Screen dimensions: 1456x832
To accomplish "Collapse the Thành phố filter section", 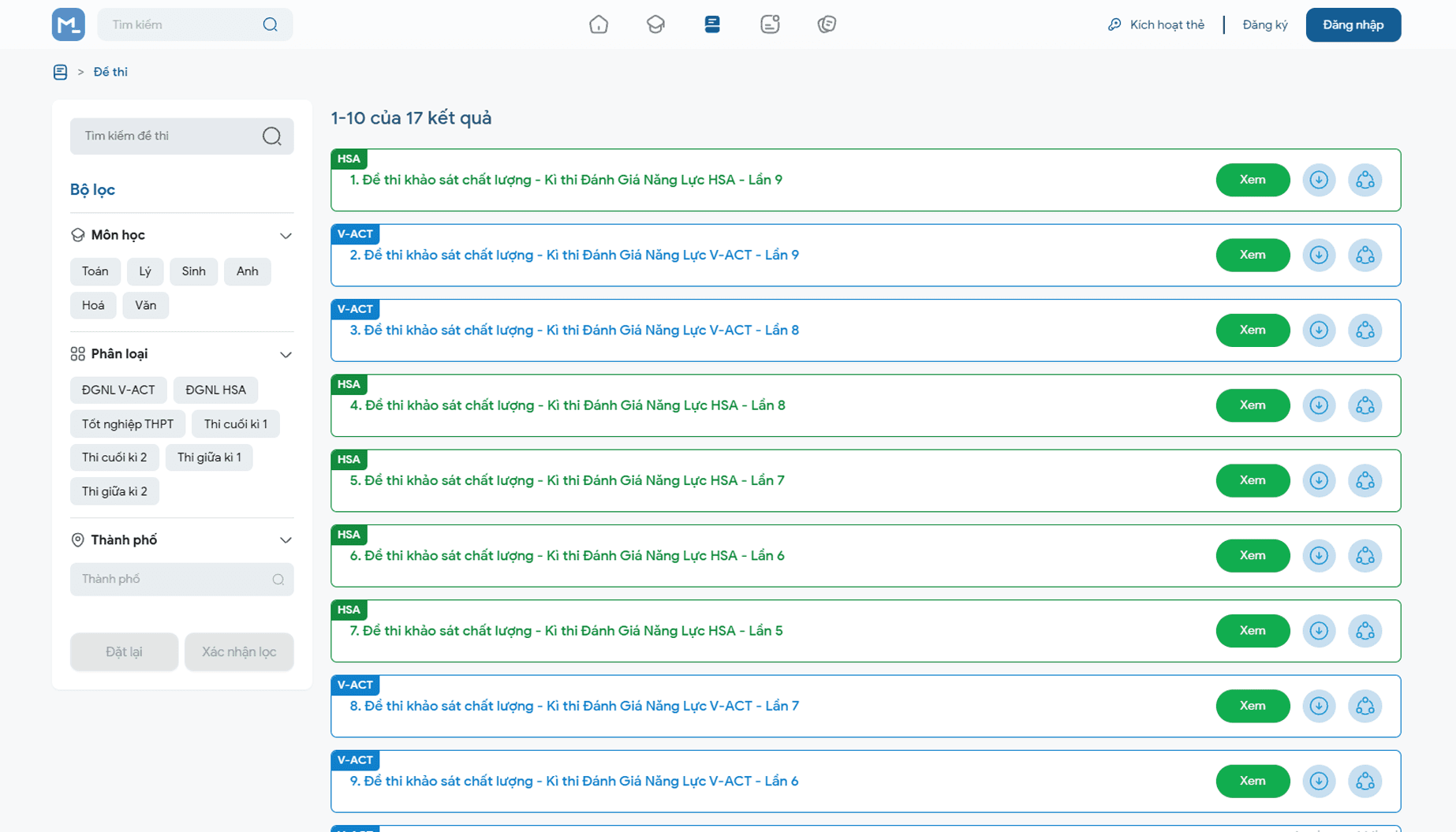I will click(x=286, y=540).
